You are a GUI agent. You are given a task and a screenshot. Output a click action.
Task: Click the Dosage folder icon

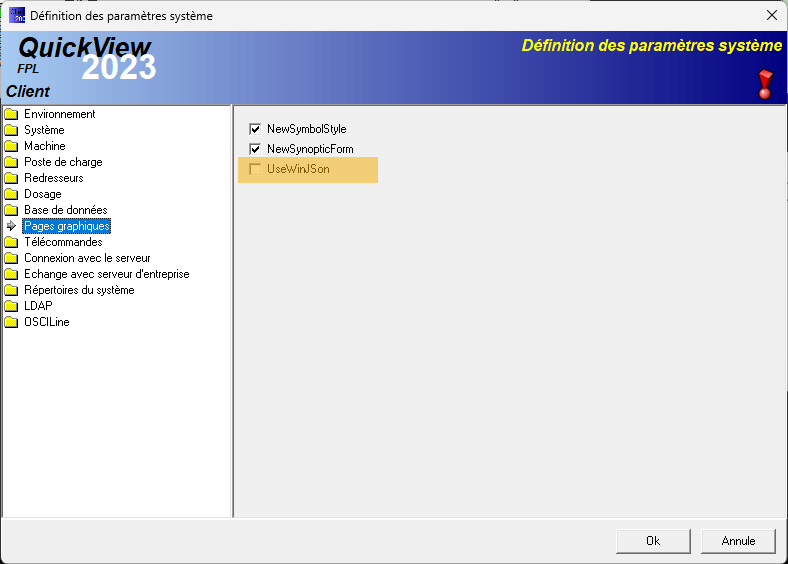pos(11,194)
